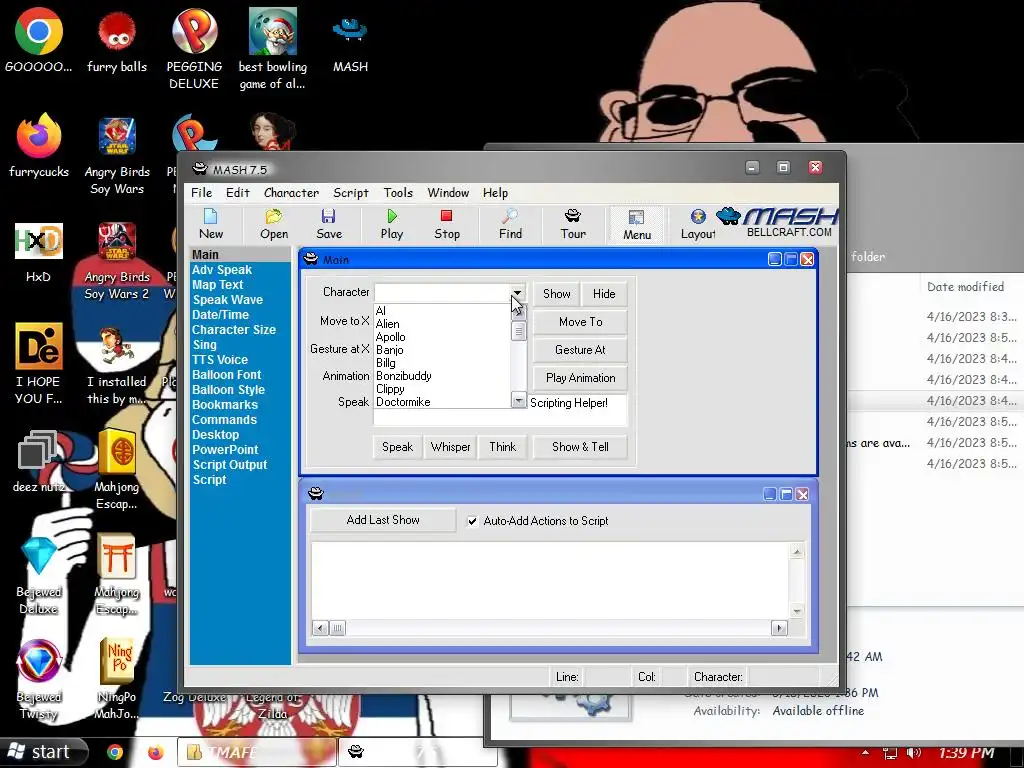Select Angry Birds Soy Wars 2 icon

(x=117, y=261)
